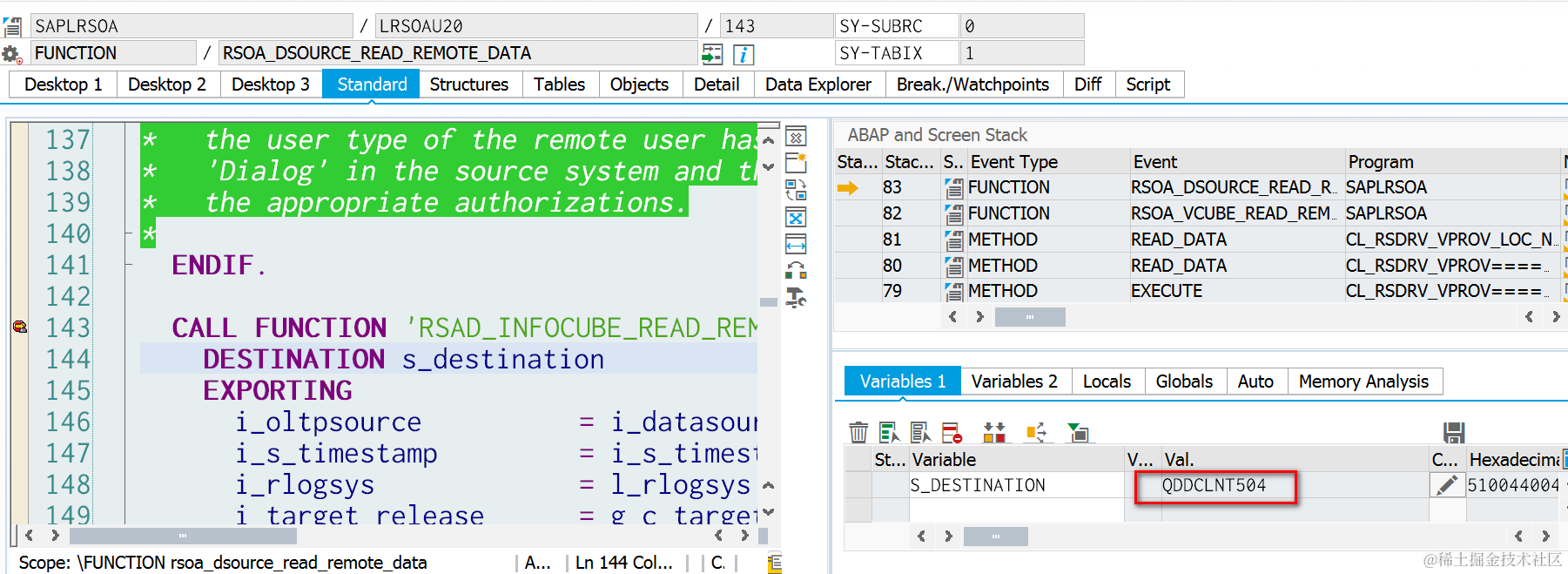Viewport: 1568px width, 574px height.
Task: Click the LRSOAU20 include field
Action: pyautogui.click(x=536, y=26)
